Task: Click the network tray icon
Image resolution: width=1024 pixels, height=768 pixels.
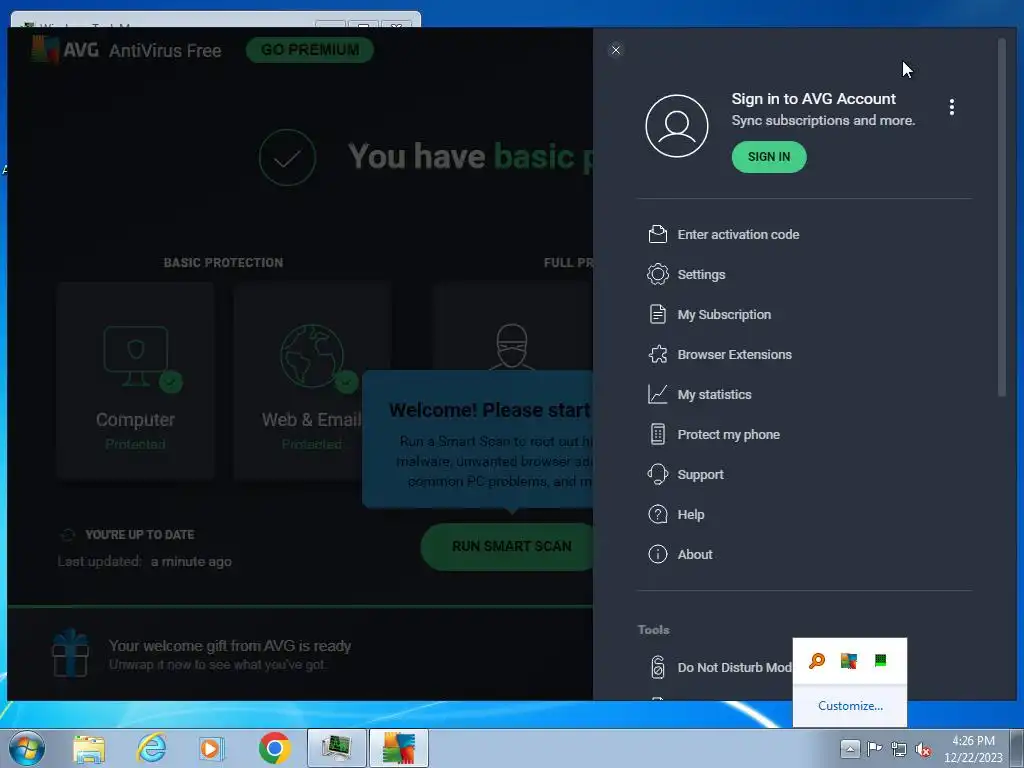Action: point(899,749)
